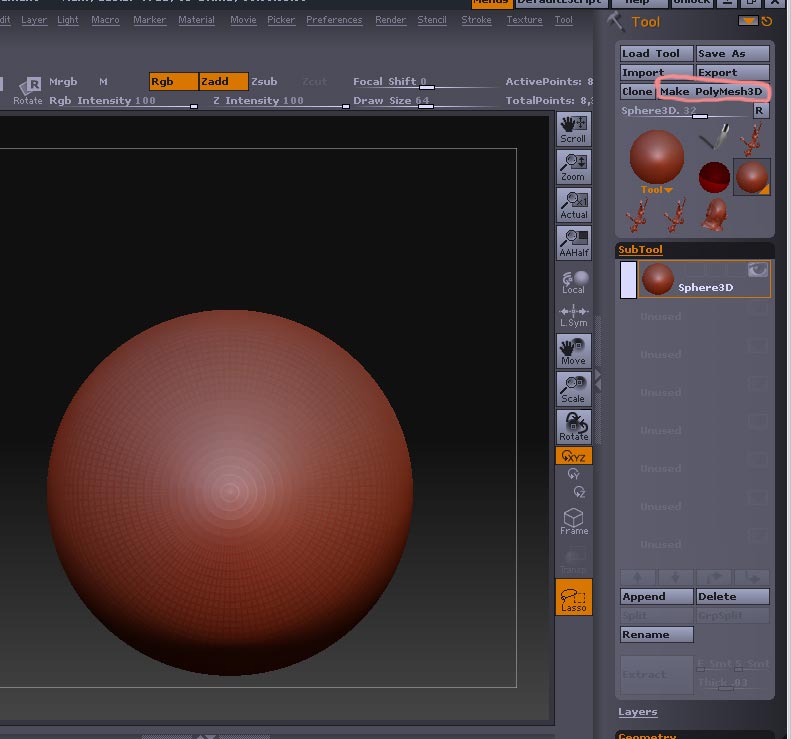The height and width of the screenshot is (739, 791).
Task: Click the top shelf Rotate icon
Action: (28, 90)
